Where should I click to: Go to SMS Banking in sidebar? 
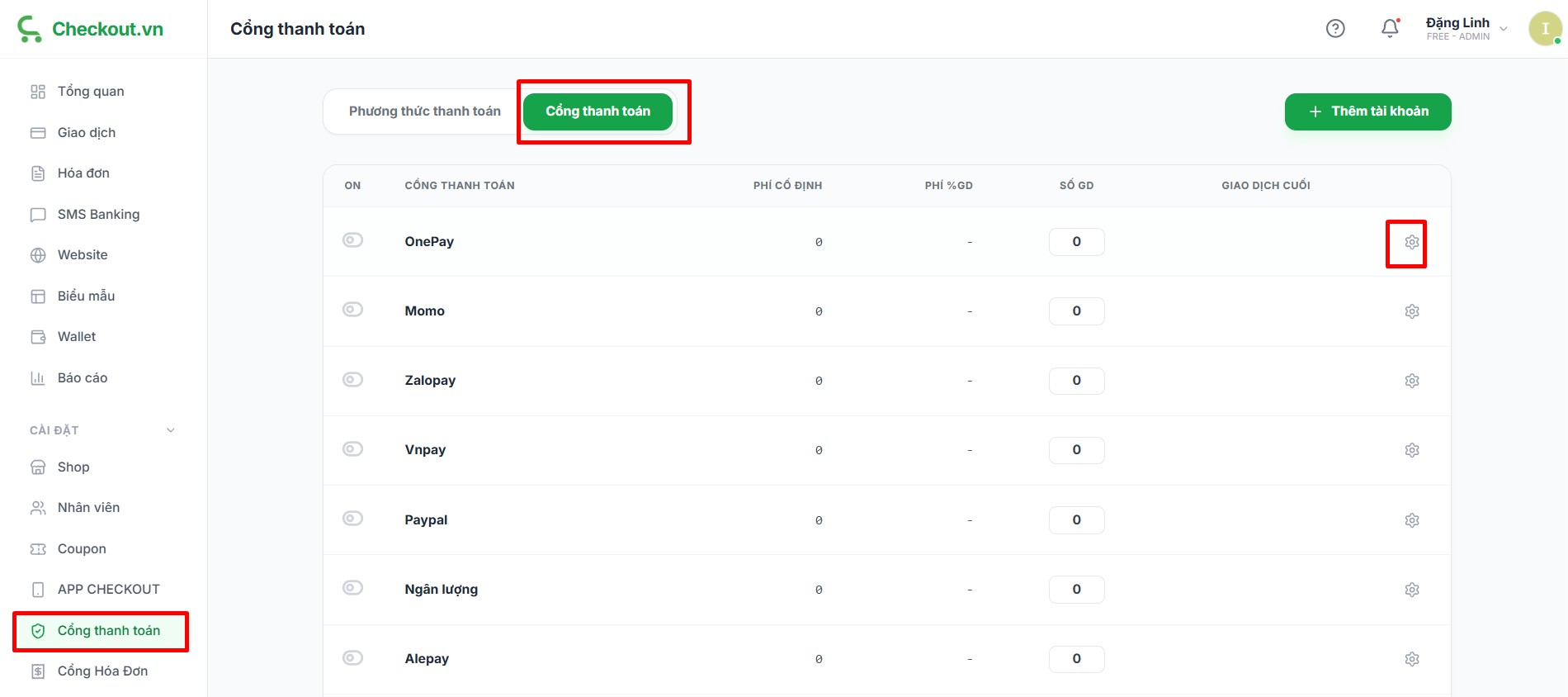(x=98, y=215)
